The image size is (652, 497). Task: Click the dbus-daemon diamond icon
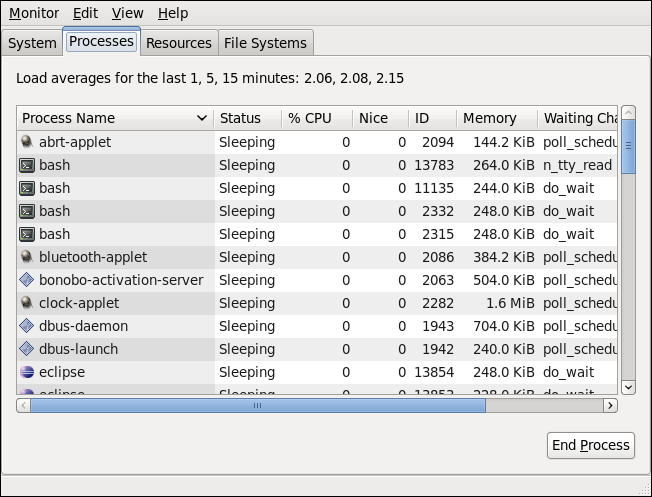pyautogui.click(x=27, y=326)
